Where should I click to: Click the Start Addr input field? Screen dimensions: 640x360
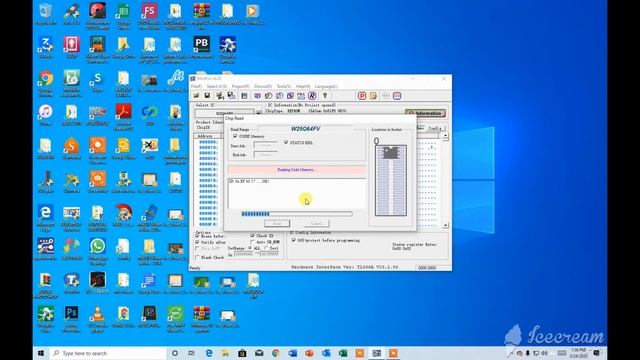click(x=266, y=145)
